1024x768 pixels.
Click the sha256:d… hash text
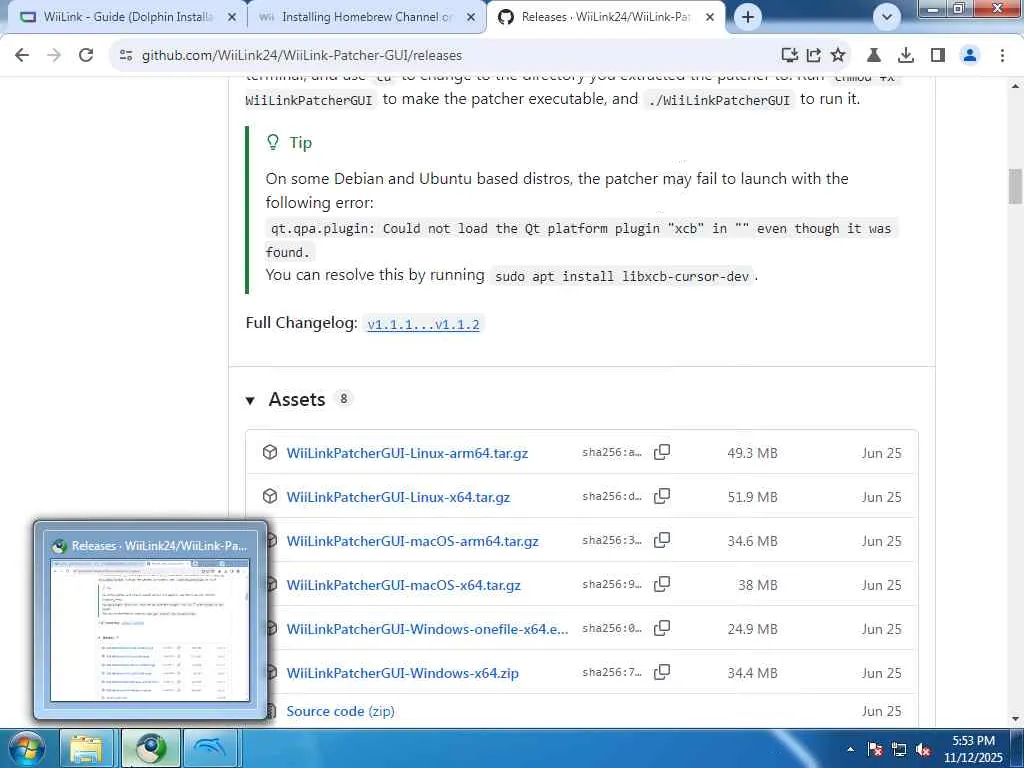point(612,496)
